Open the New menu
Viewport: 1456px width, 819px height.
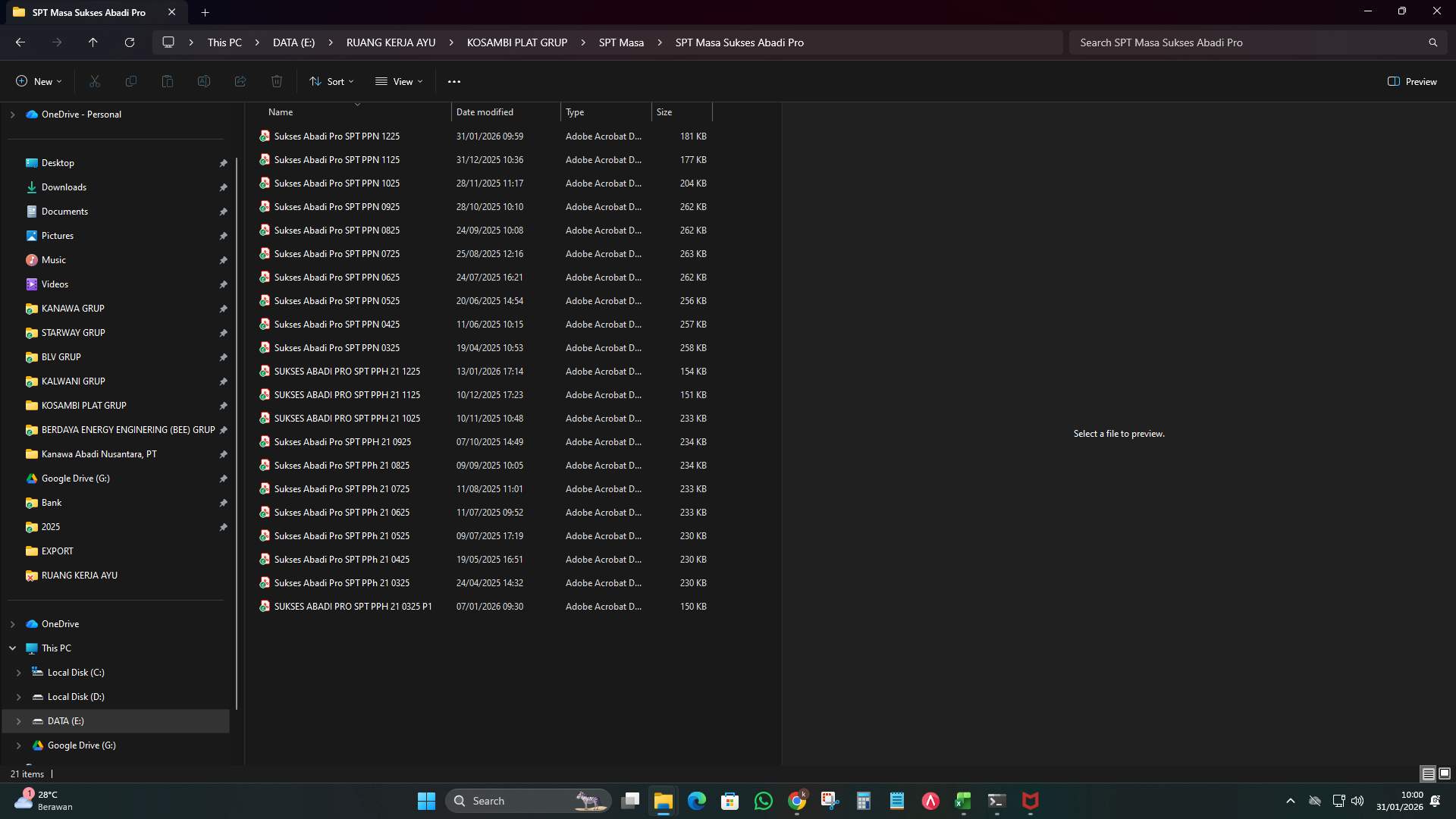click(x=37, y=81)
